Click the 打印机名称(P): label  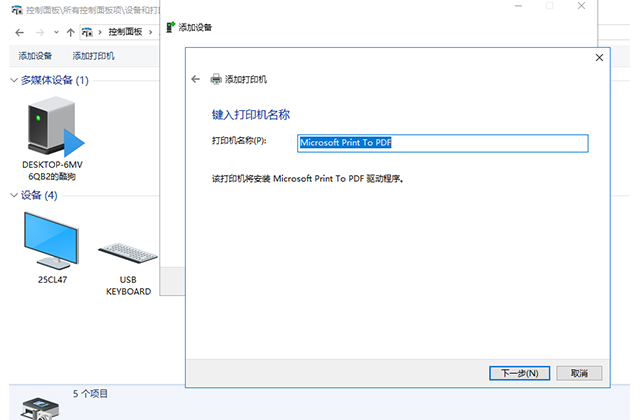[x=239, y=141]
